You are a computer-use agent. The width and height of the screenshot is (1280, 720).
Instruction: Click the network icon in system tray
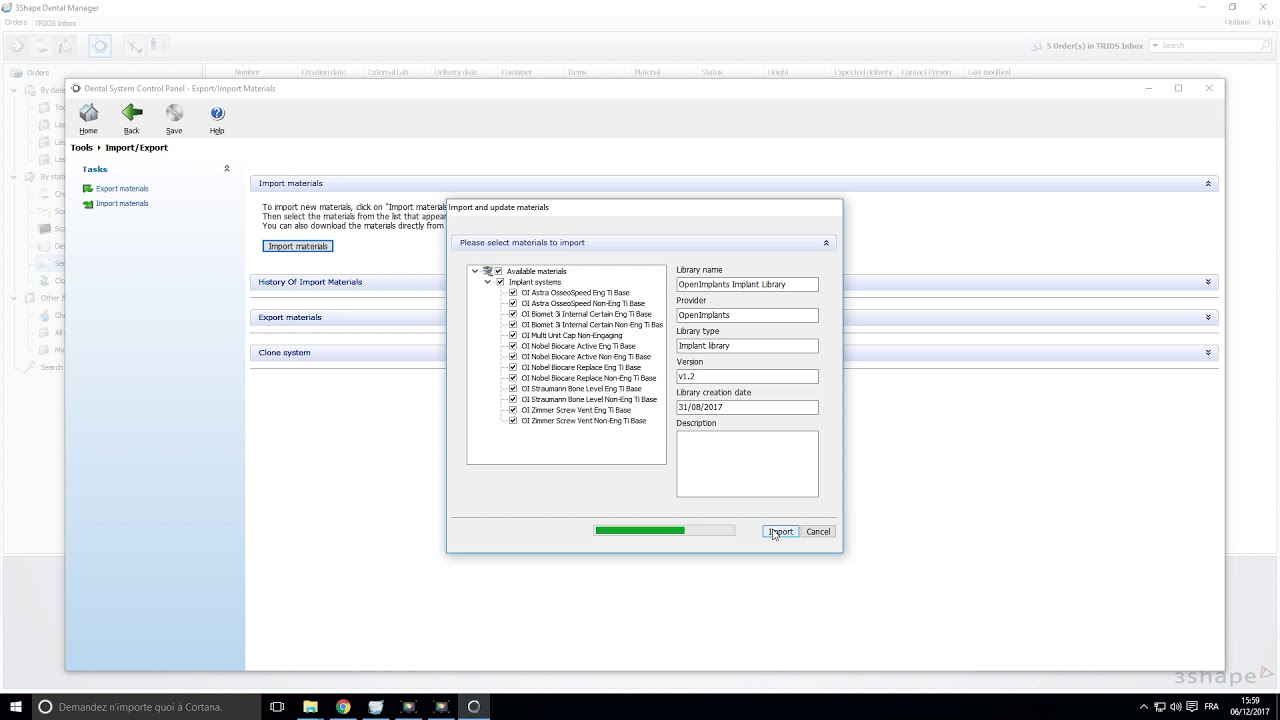coord(1160,707)
